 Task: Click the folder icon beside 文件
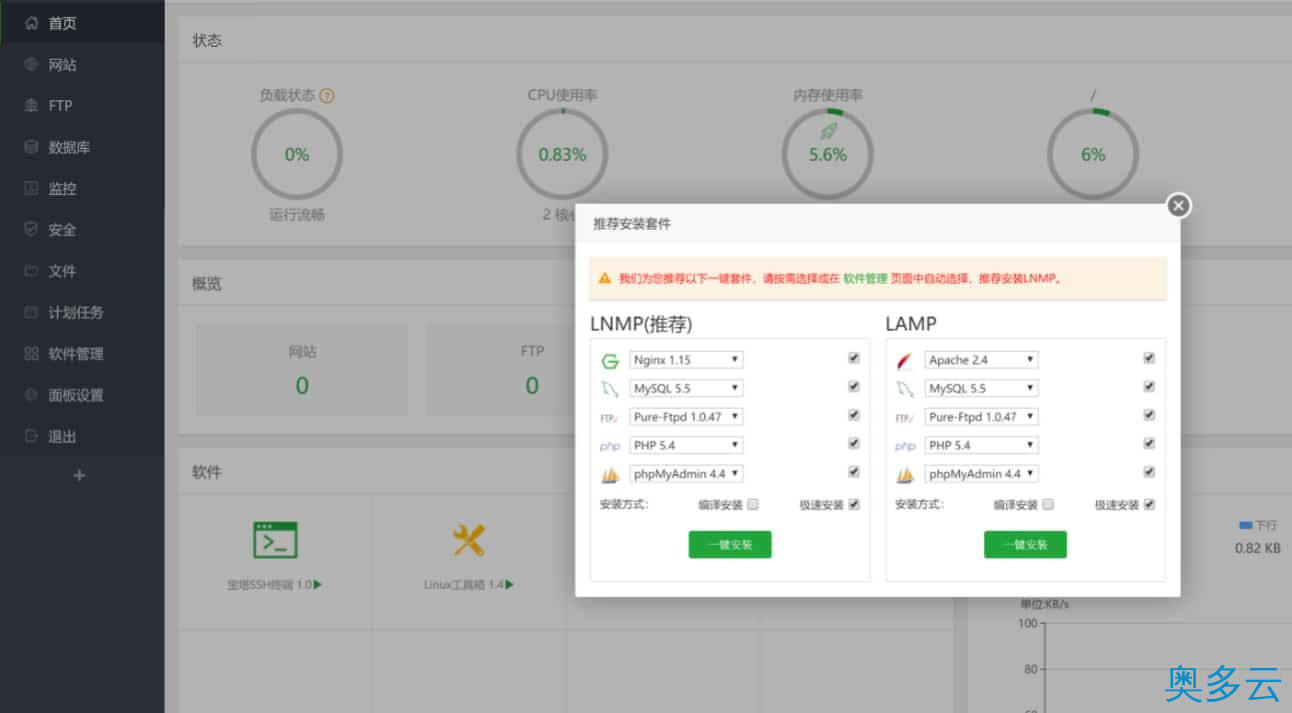pyautogui.click(x=31, y=271)
